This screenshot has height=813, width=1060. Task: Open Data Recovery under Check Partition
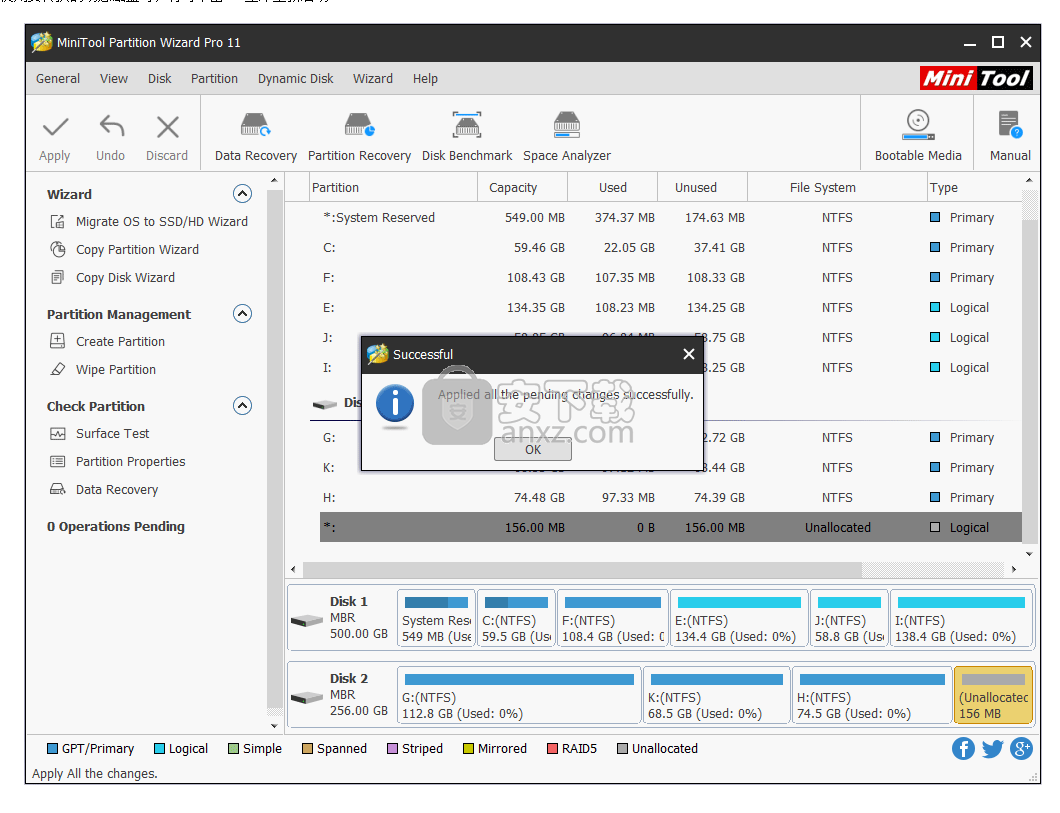(x=105, y=489)
